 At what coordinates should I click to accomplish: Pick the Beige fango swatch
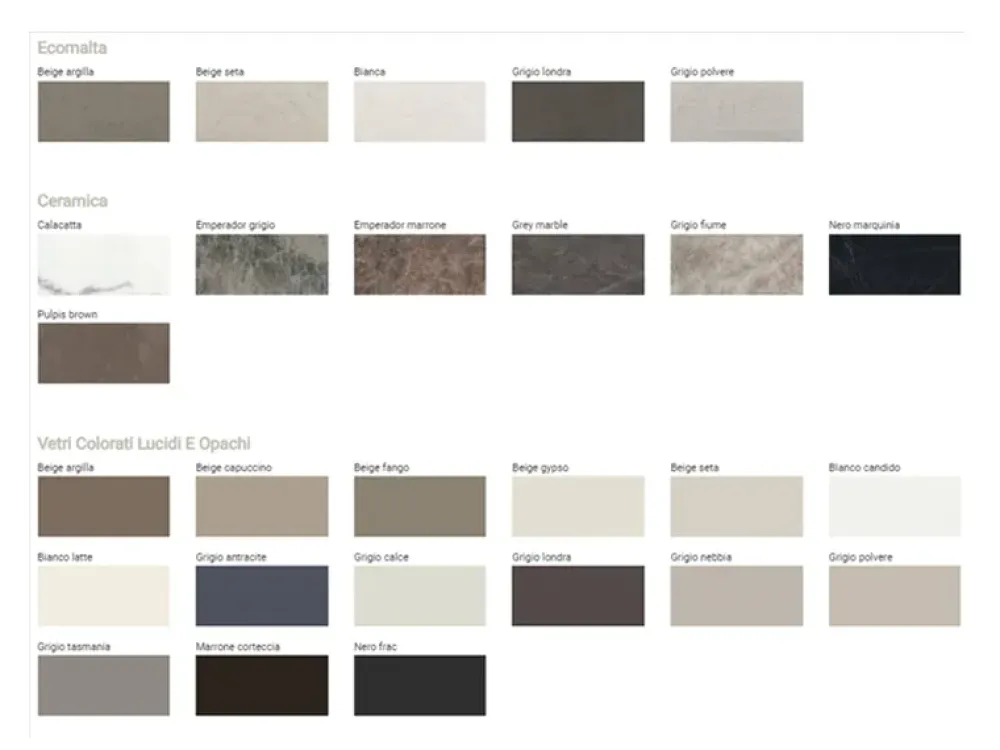point(420,507)
